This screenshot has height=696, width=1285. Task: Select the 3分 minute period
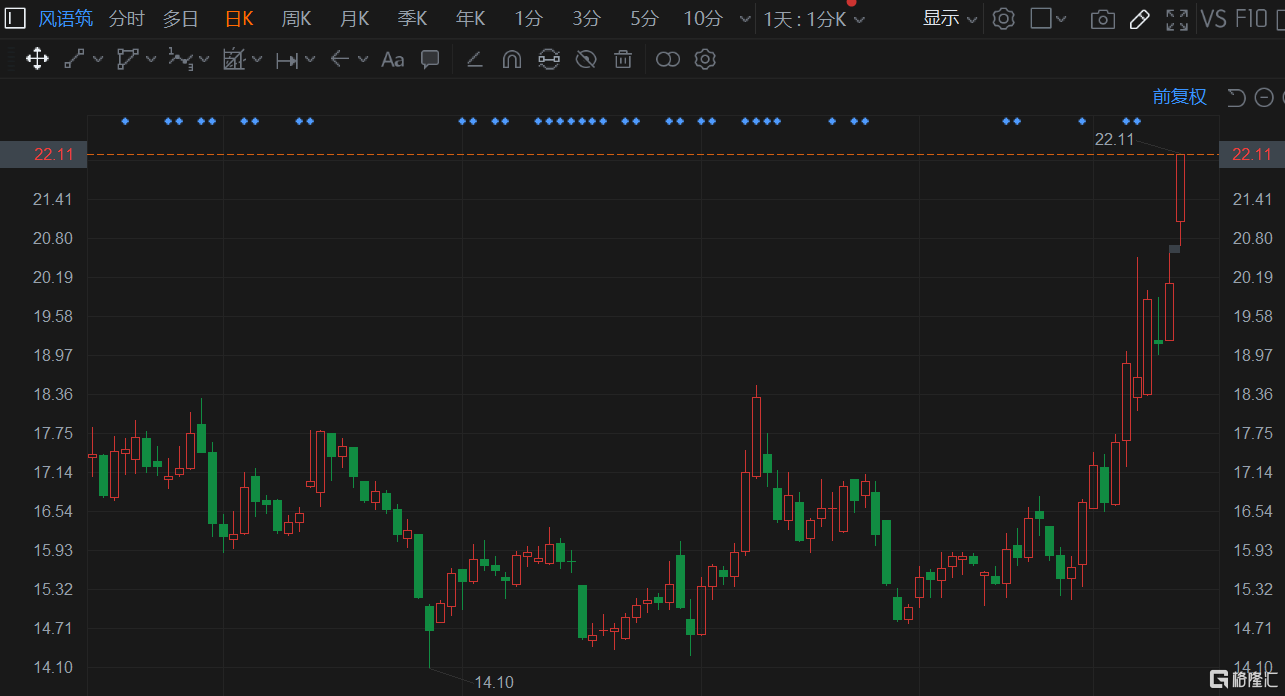[x=586, y=18]
